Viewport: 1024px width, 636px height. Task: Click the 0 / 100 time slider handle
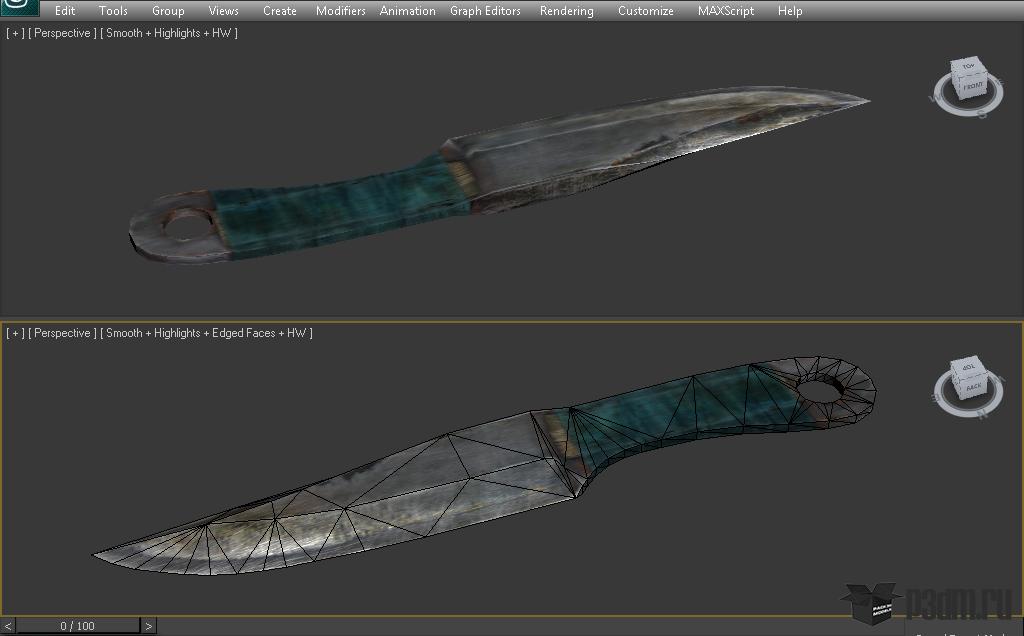[x=78, y=626]
